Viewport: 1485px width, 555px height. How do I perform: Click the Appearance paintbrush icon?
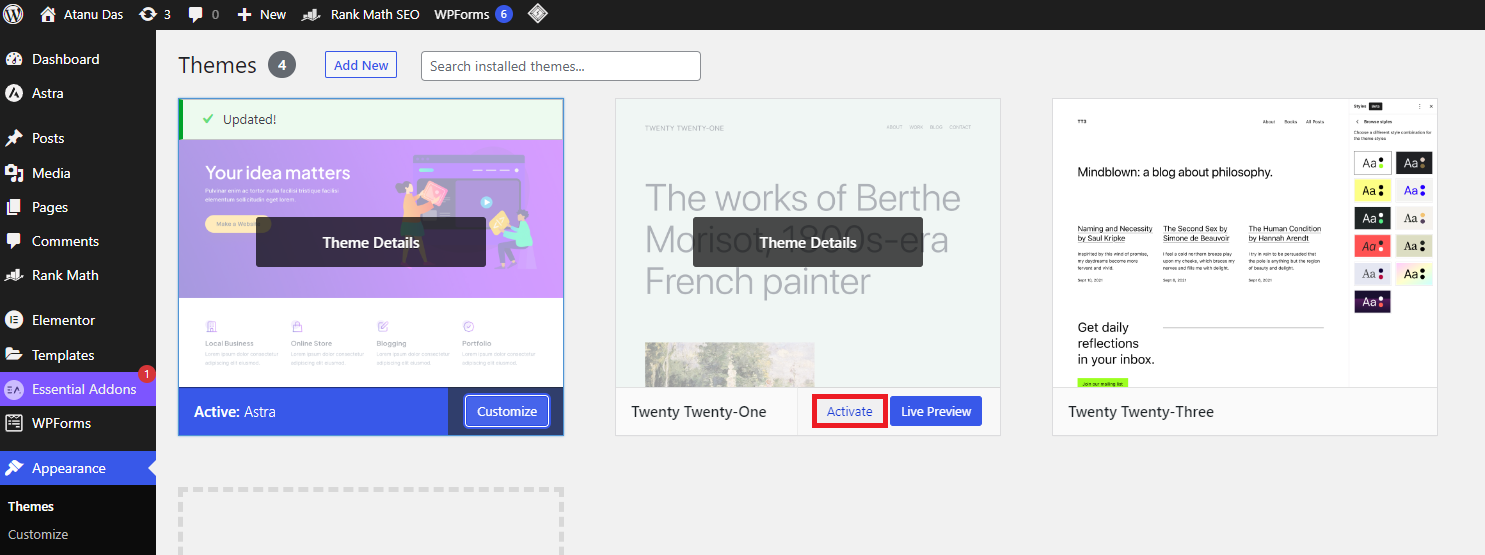14,468
